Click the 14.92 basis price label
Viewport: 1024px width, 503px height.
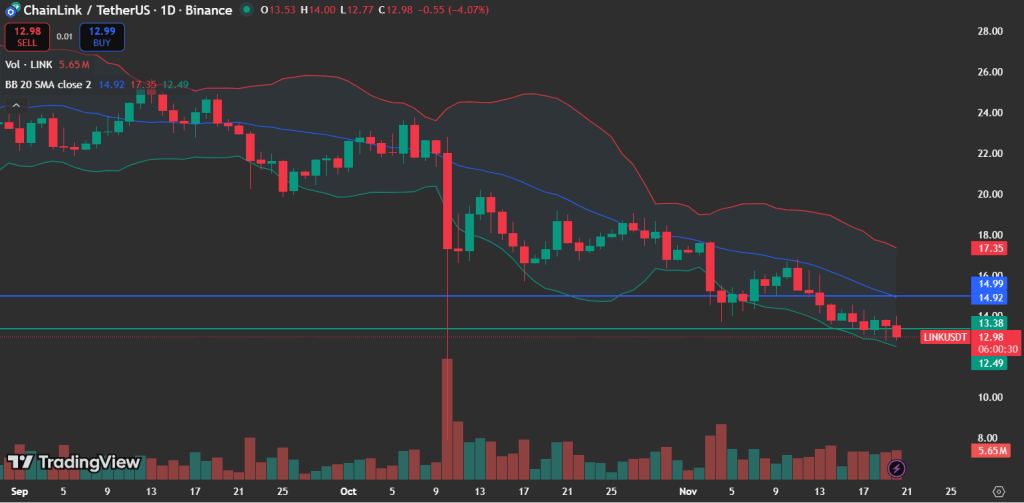click(x=987, y=298)
